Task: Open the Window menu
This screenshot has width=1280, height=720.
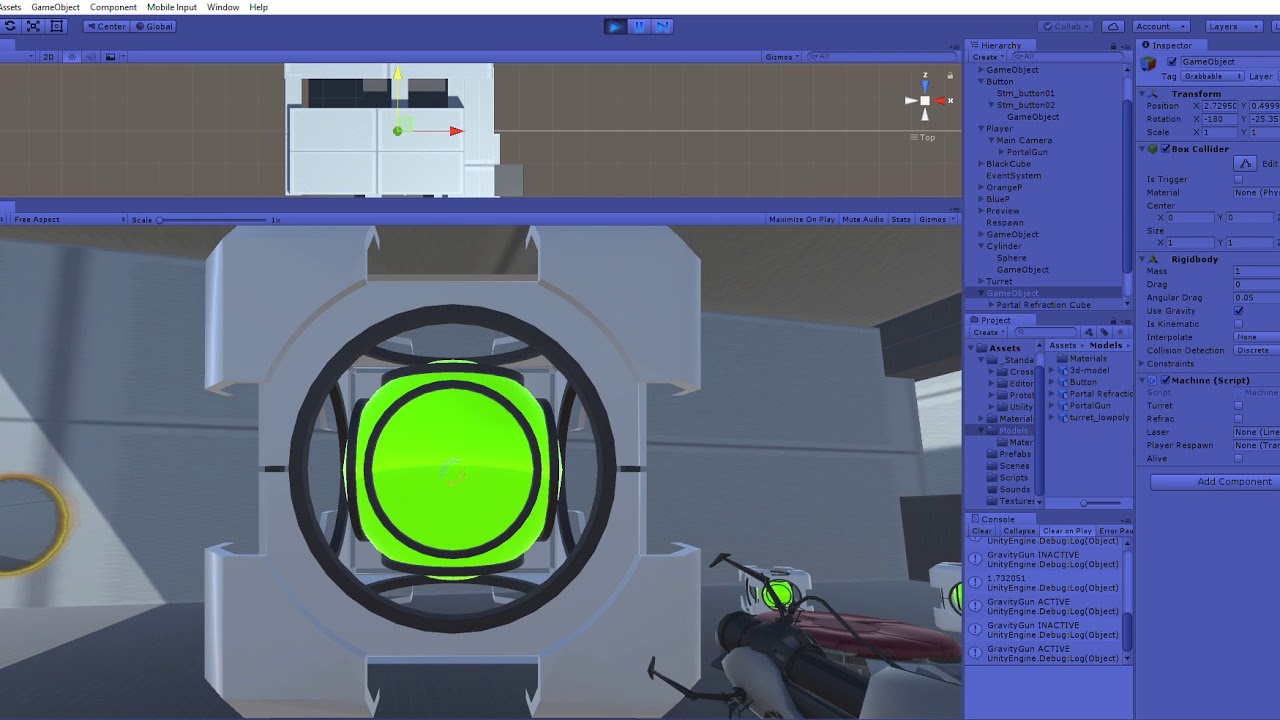Action: click(223, 7)
